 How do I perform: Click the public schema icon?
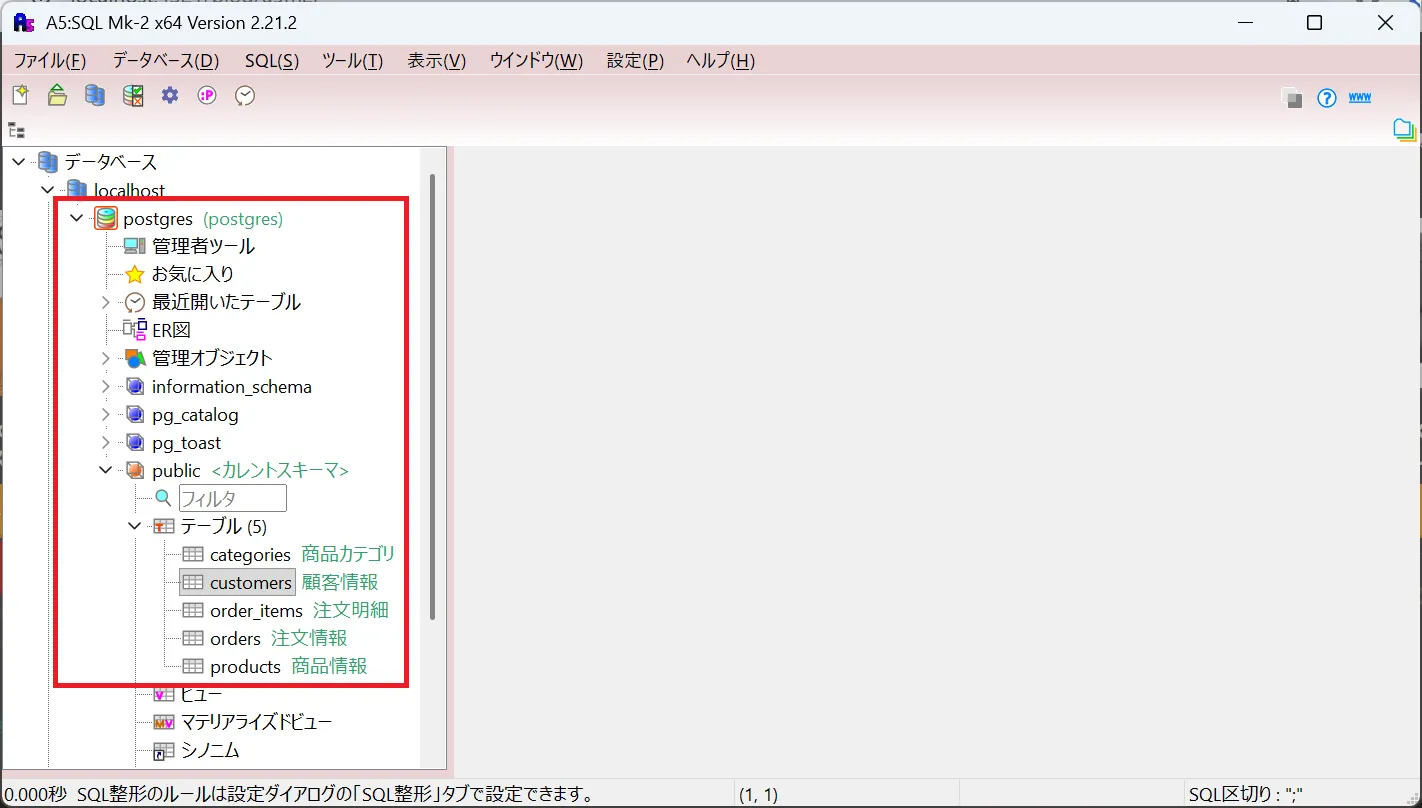pyautogui.click(x=135, y=470)
